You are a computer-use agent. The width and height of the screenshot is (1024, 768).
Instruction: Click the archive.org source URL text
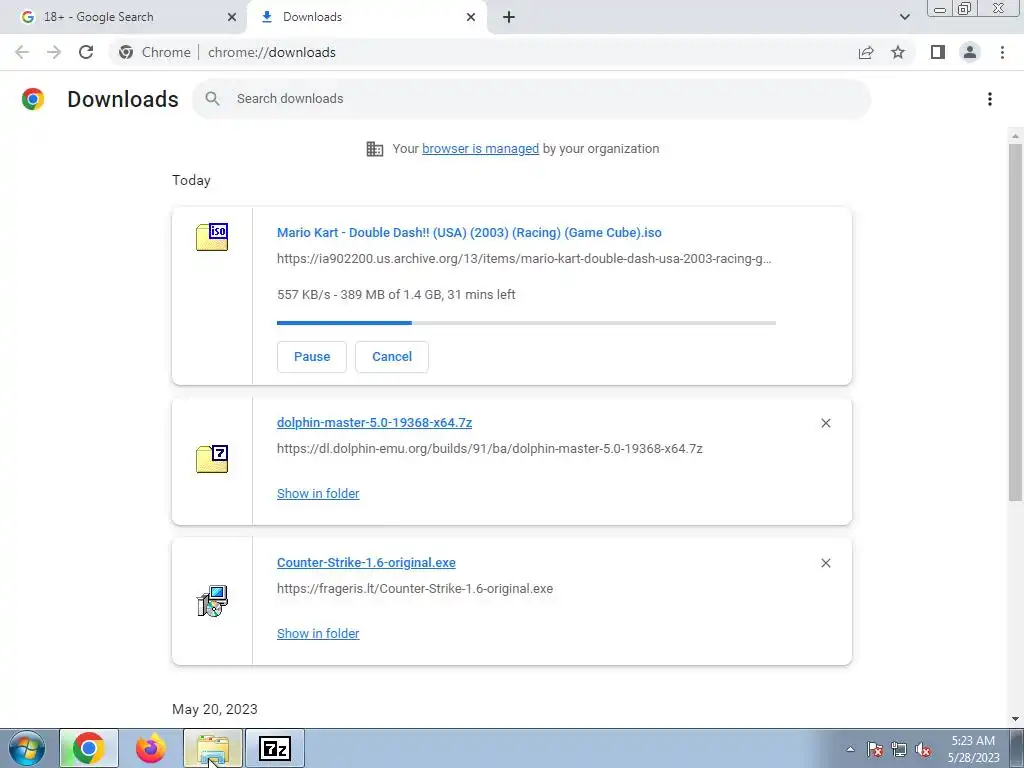tap(524, 259)
